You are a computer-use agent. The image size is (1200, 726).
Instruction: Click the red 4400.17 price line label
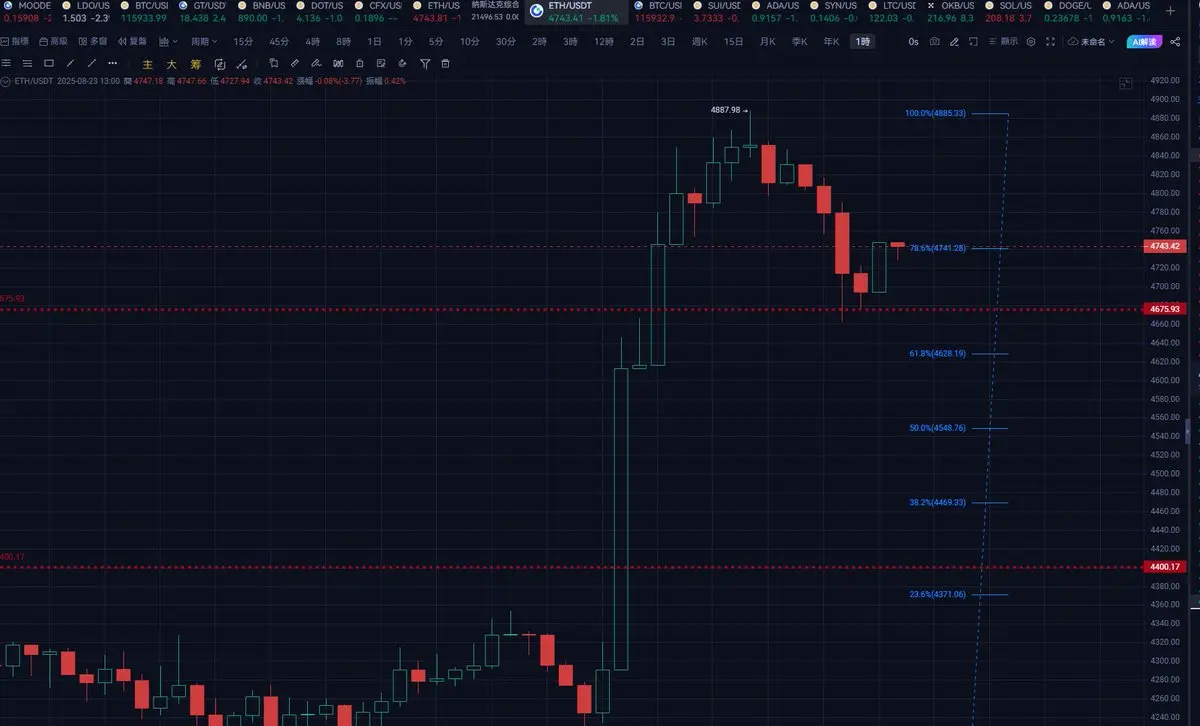tap(1167, 567)
